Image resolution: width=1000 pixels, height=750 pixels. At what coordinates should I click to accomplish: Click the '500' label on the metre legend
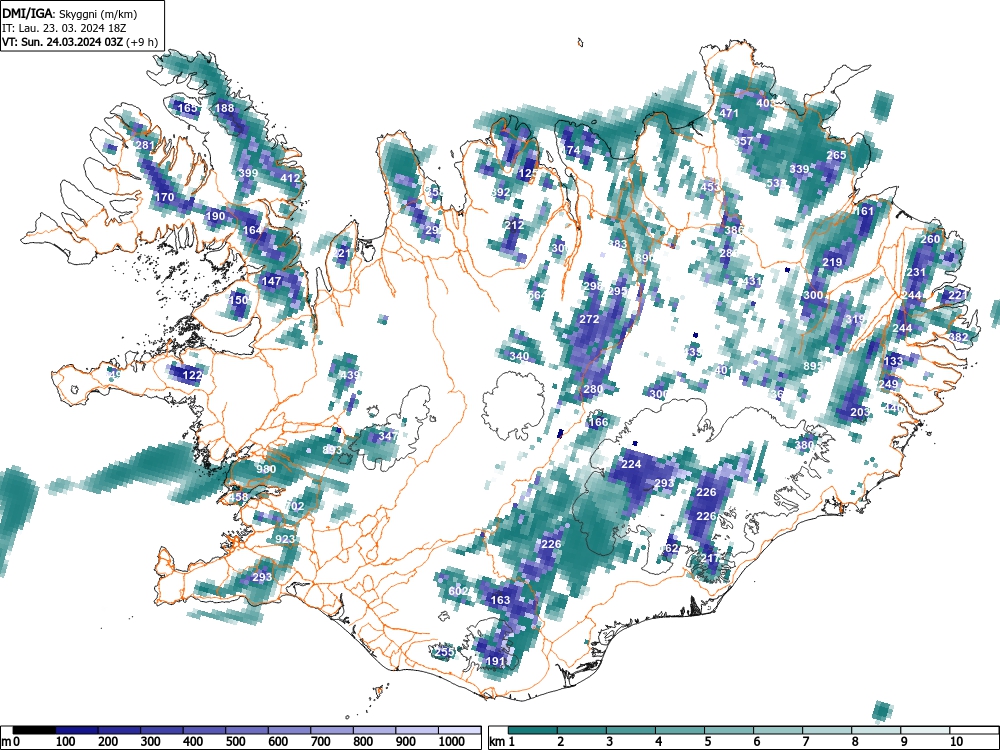pos(235,742)
